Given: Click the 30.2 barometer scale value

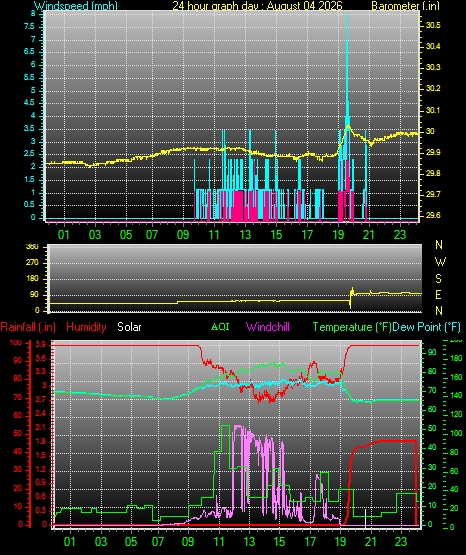Looking at the screenshot, I should coord(433,88).
